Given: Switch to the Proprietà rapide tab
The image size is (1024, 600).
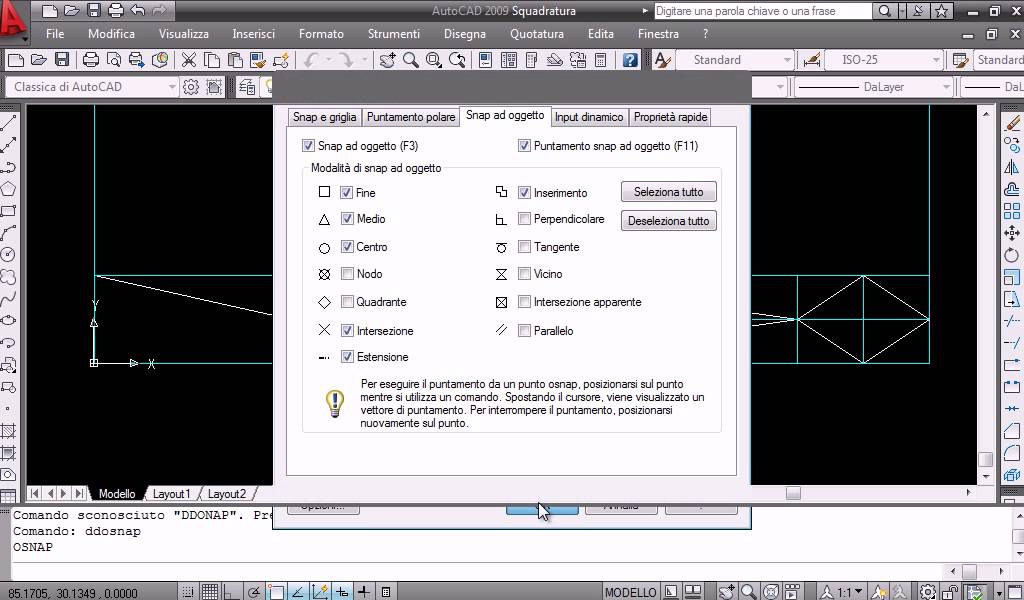Looking at the screenshot, I should pos(670,117).
